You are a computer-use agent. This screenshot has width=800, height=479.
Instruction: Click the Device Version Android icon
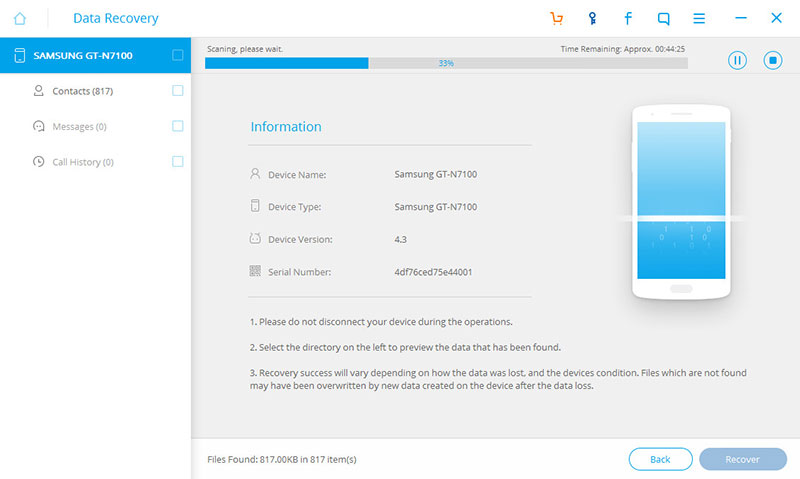click(255, 238)
